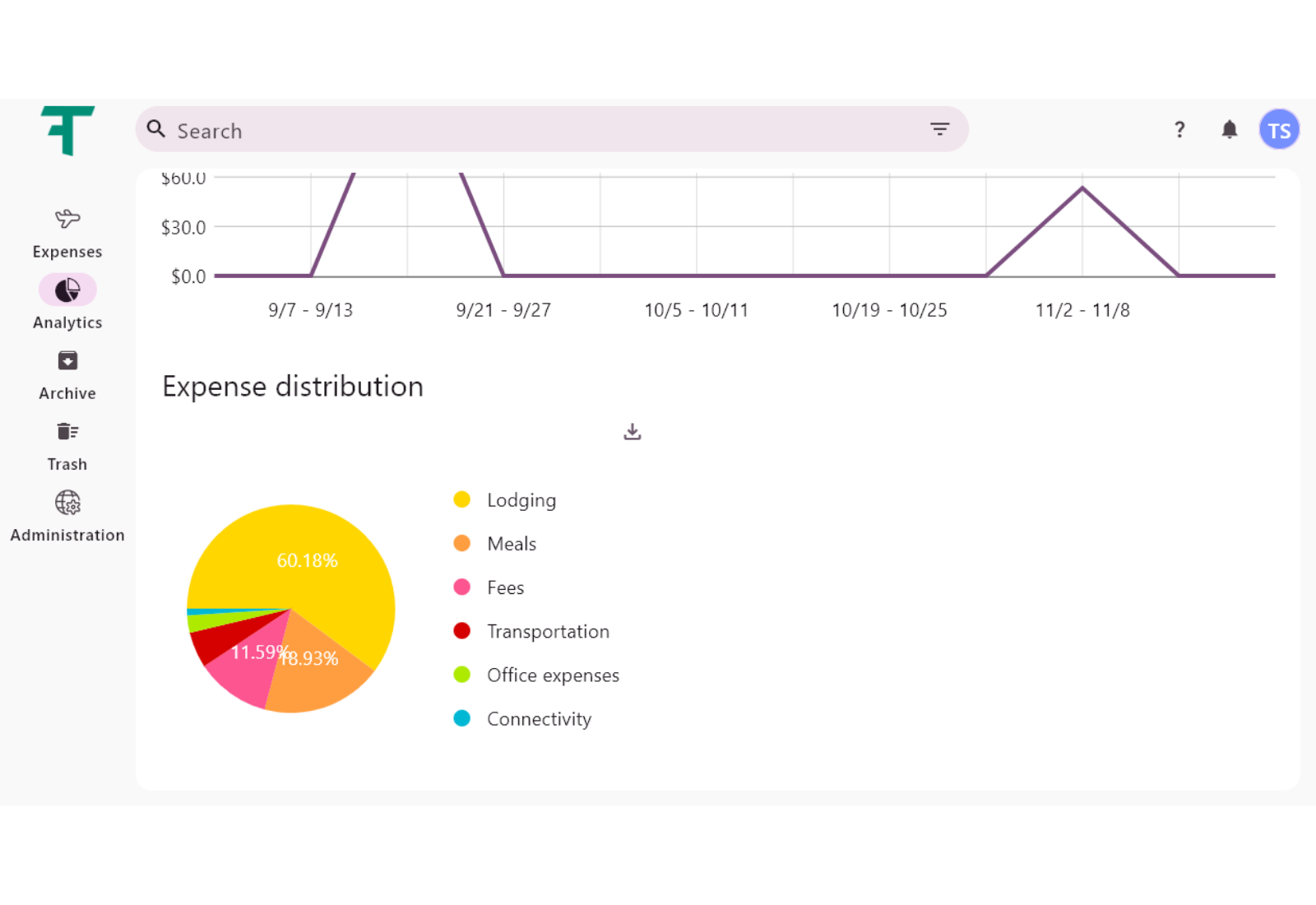Open the TS user avatar menu
1316x905 pixels.
coord(1279,130)
